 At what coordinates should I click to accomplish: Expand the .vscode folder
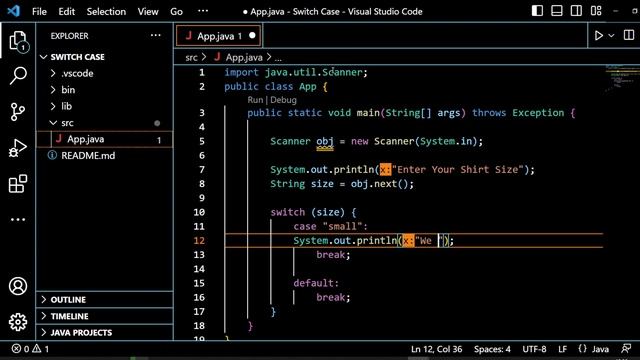[x=77, y=73]
